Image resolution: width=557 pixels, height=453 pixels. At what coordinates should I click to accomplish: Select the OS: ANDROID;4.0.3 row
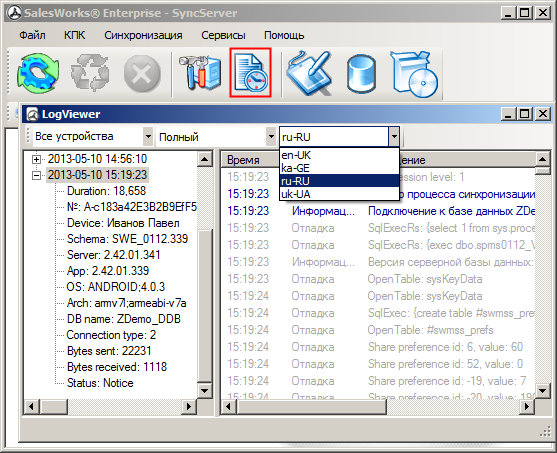115,287
